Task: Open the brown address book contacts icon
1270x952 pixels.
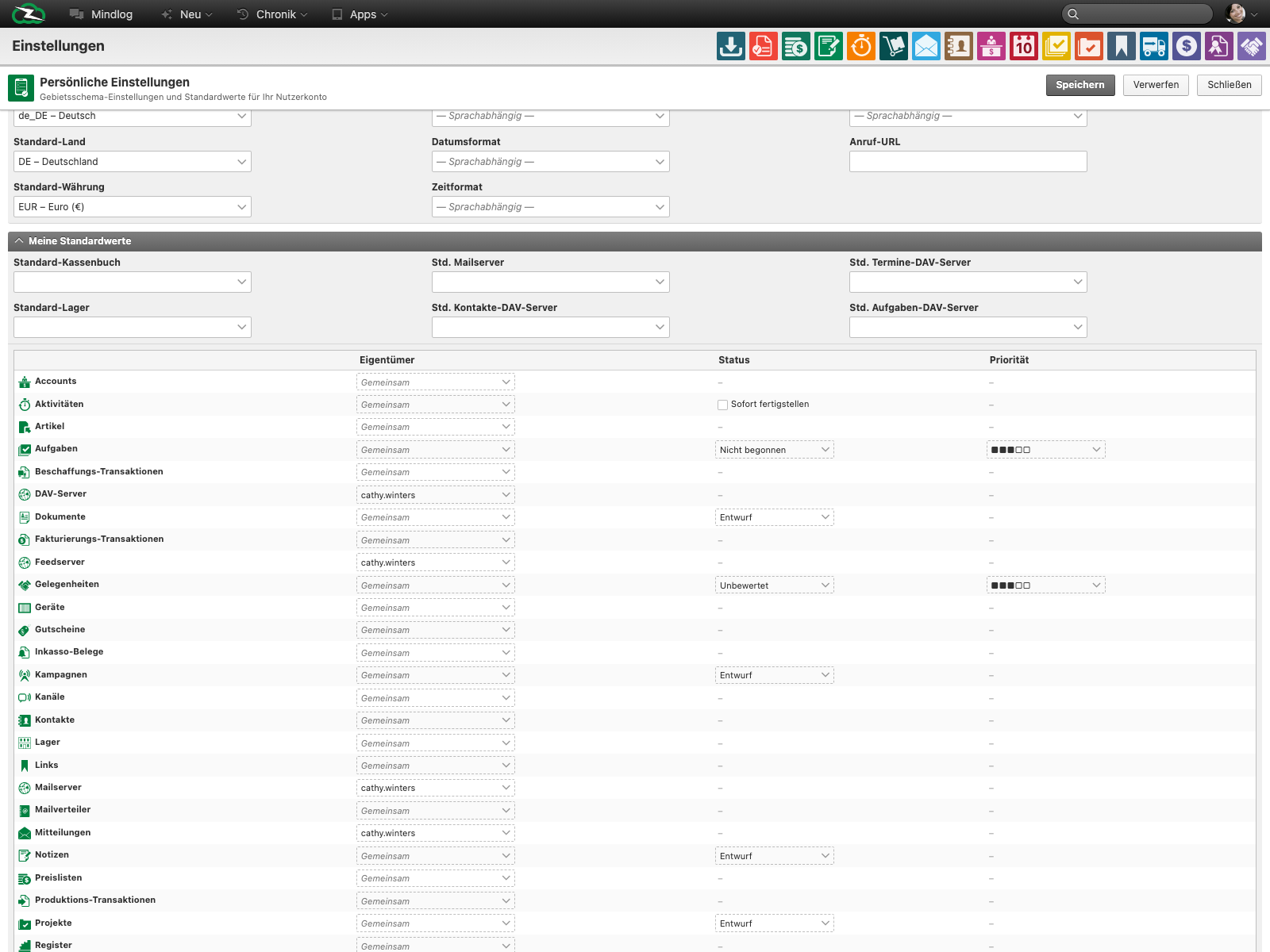Action: [959, 46]
